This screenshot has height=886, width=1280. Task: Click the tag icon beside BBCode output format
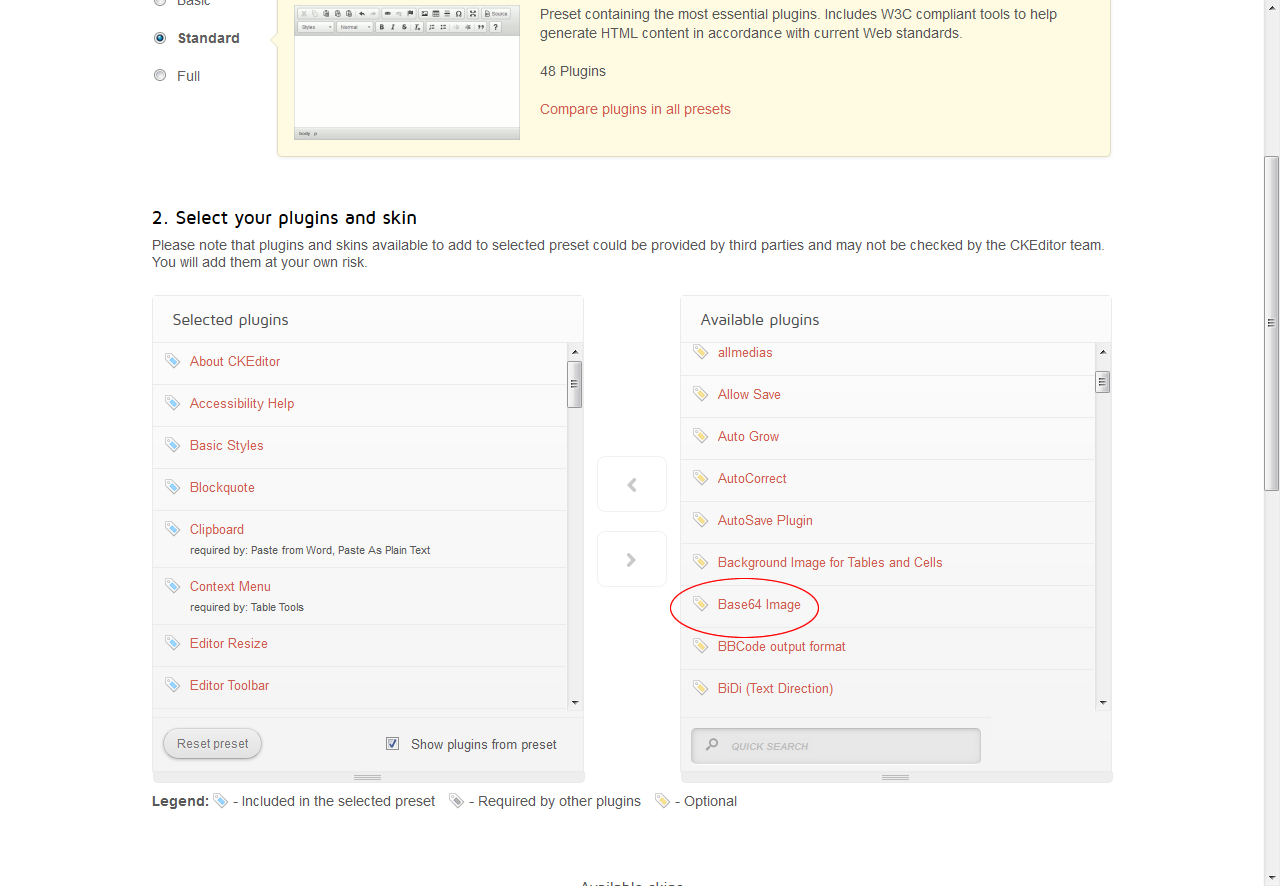(700, 646)
